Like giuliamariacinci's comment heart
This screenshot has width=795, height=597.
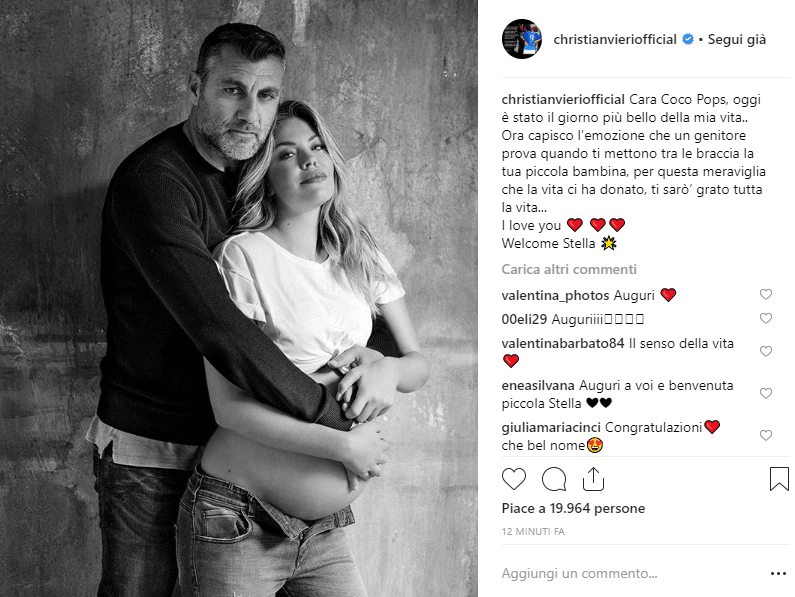coord(766,435)
